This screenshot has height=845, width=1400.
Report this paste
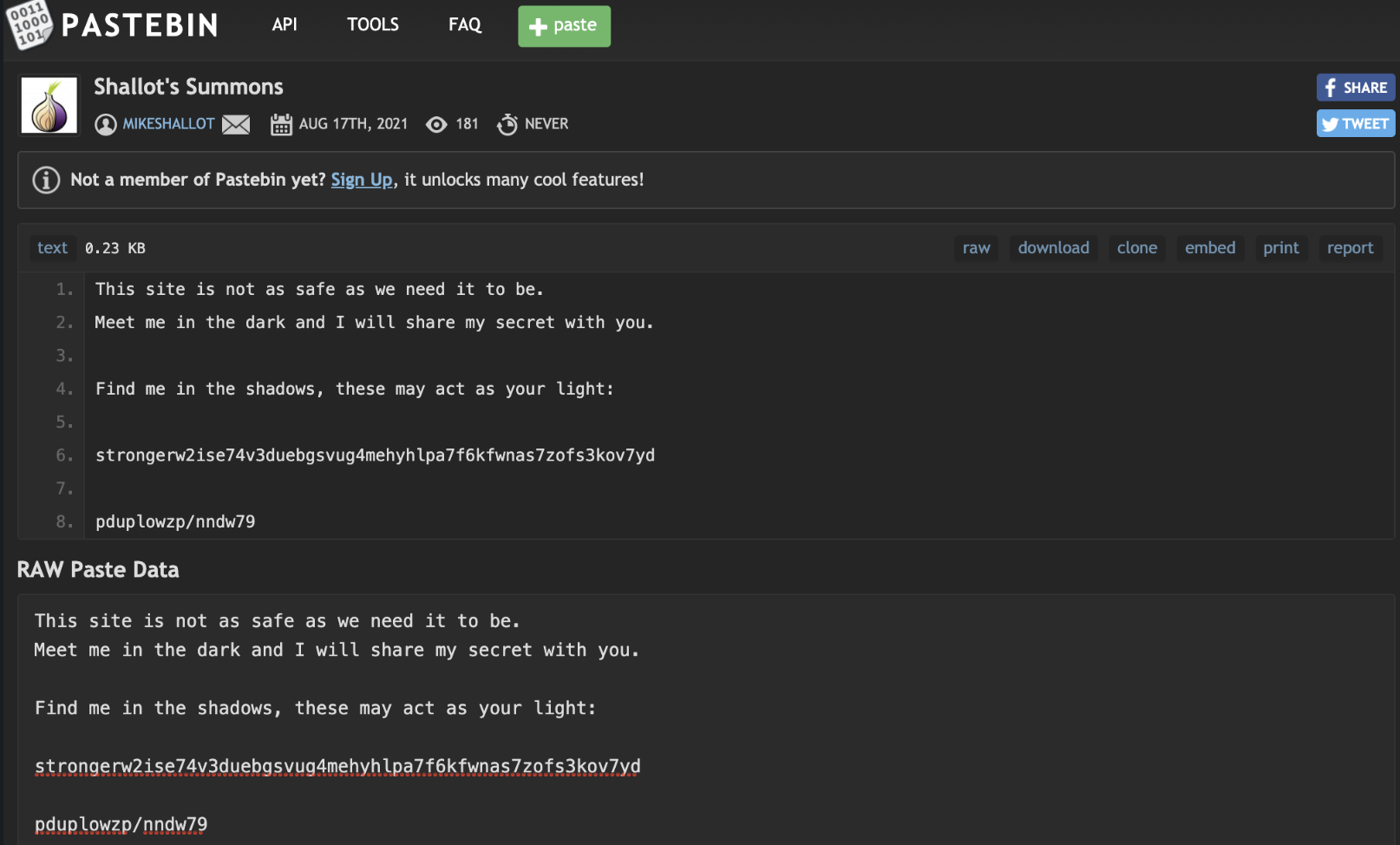point(1350,248)
